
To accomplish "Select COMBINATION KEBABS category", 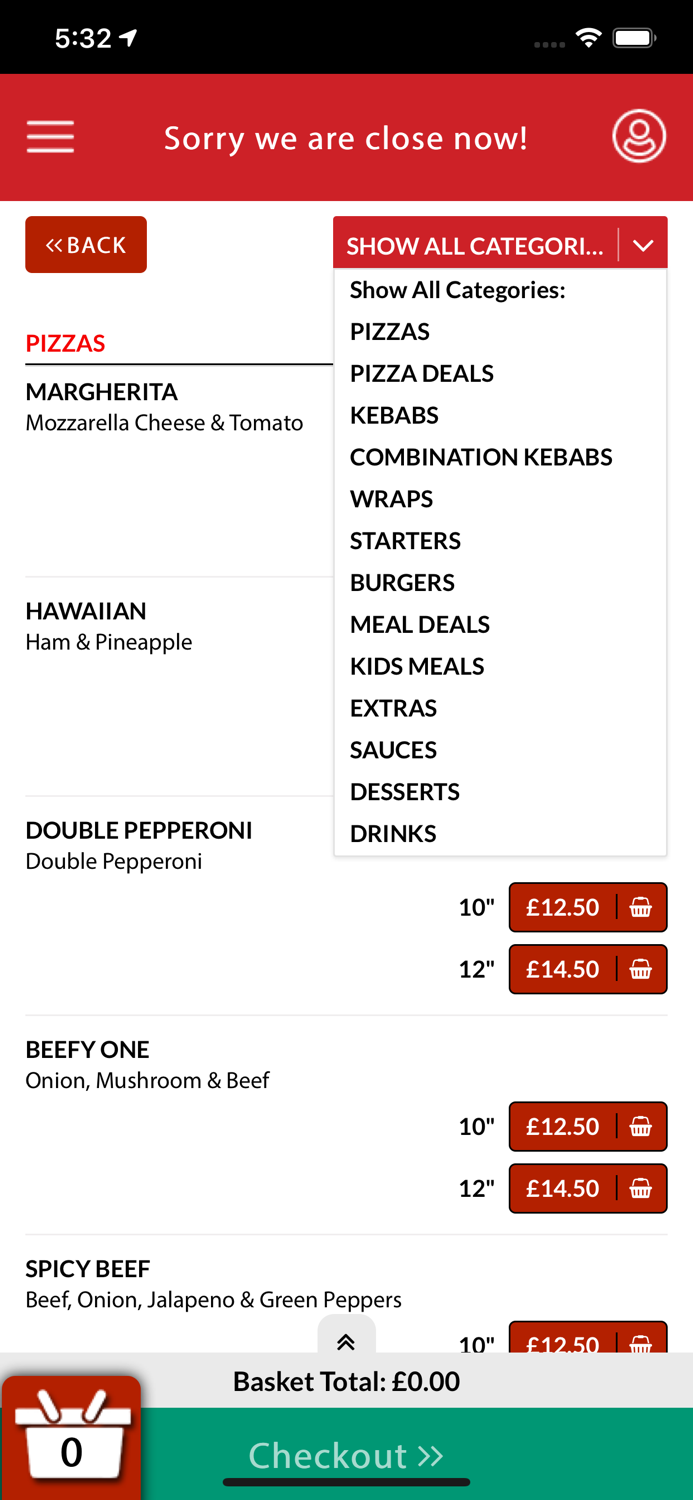I will 481,457.
